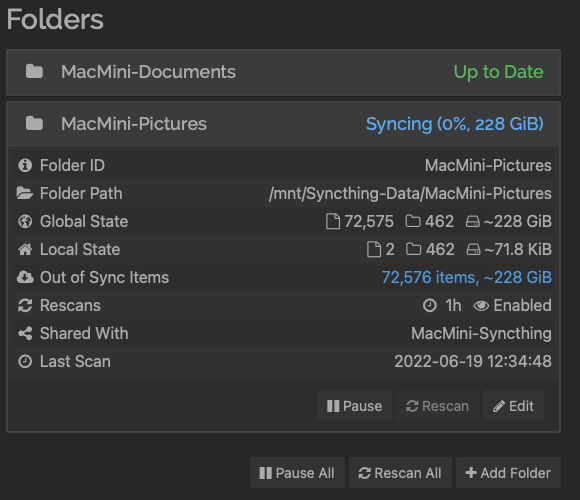Screen dimensions: 580x500
Task: Click the share icon beside Shared With
Action: tap(25, 334)
